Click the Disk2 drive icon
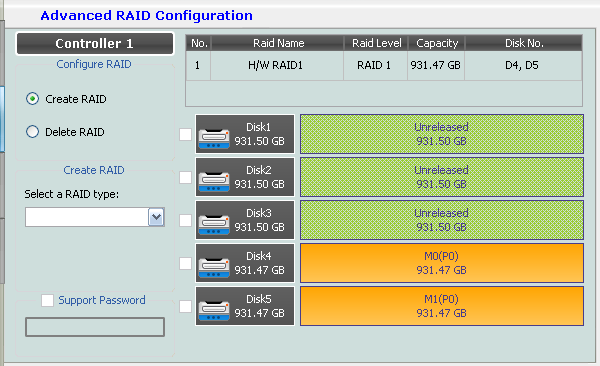The image size is (600, 366). (214, 181)
